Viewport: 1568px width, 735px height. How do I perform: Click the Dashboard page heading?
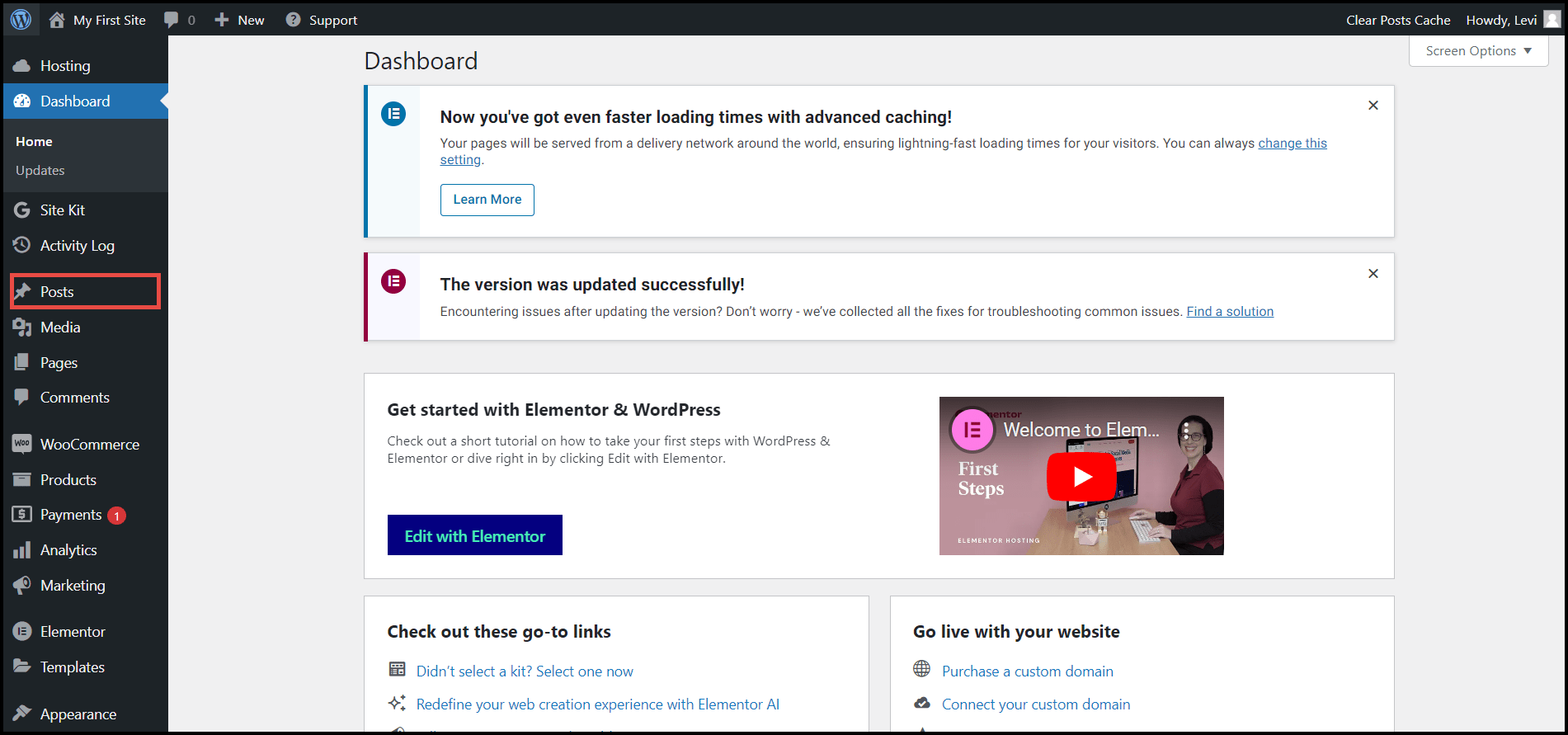pyautogui.click(x=421, y=61)
